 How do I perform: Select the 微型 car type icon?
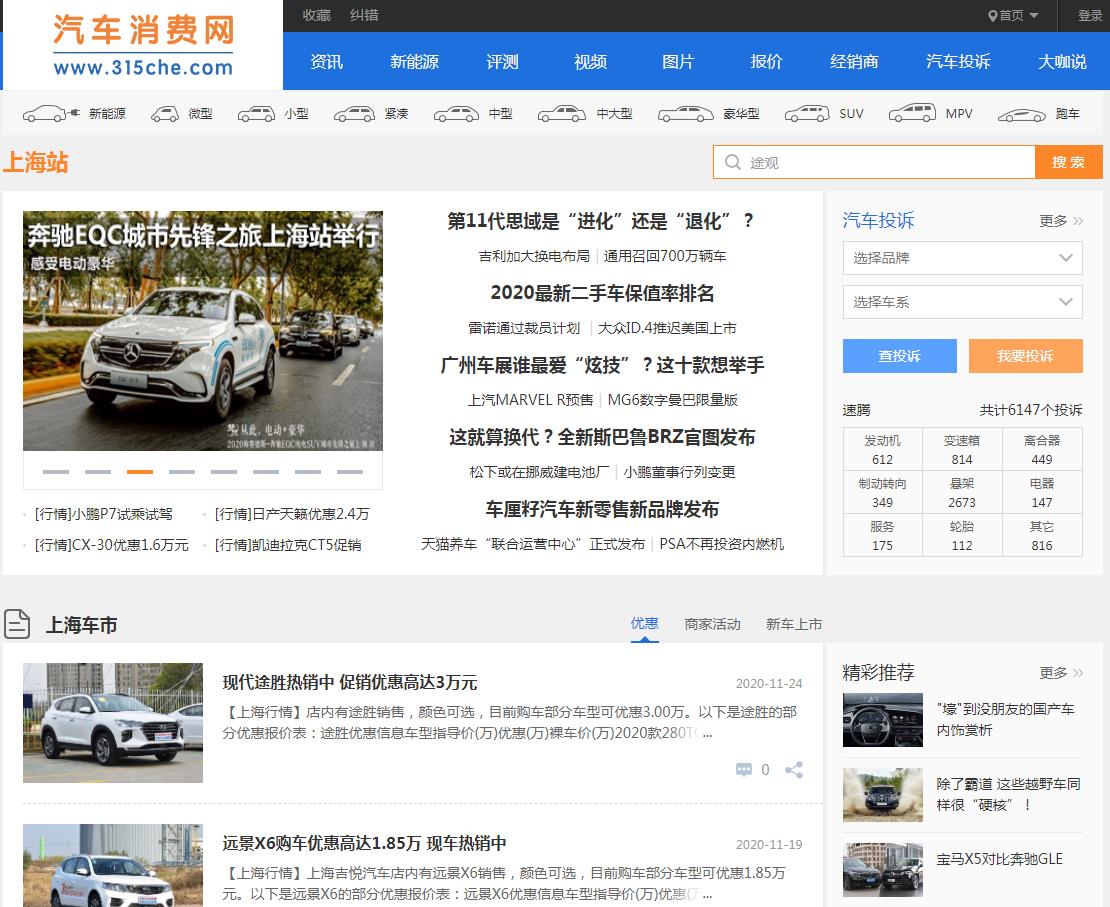coord(165,113)
